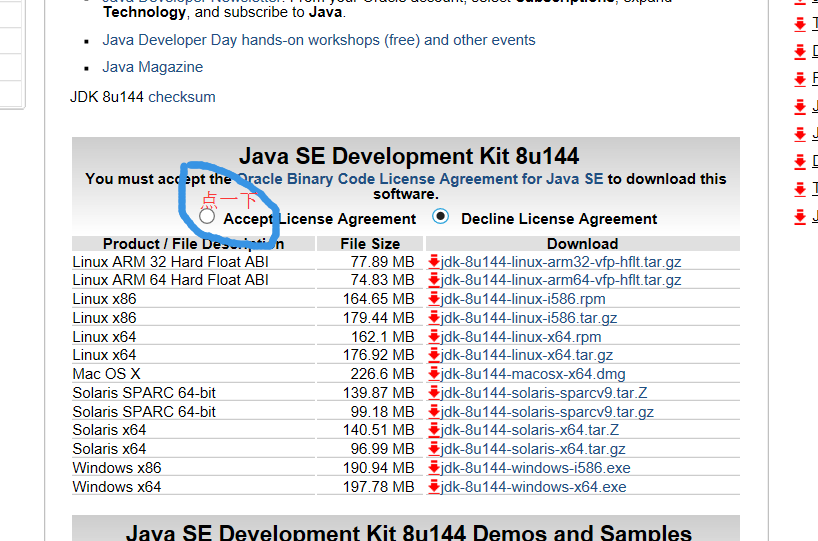Download jdk-8u144-windows-i586.exe via its link

point(536,468)
